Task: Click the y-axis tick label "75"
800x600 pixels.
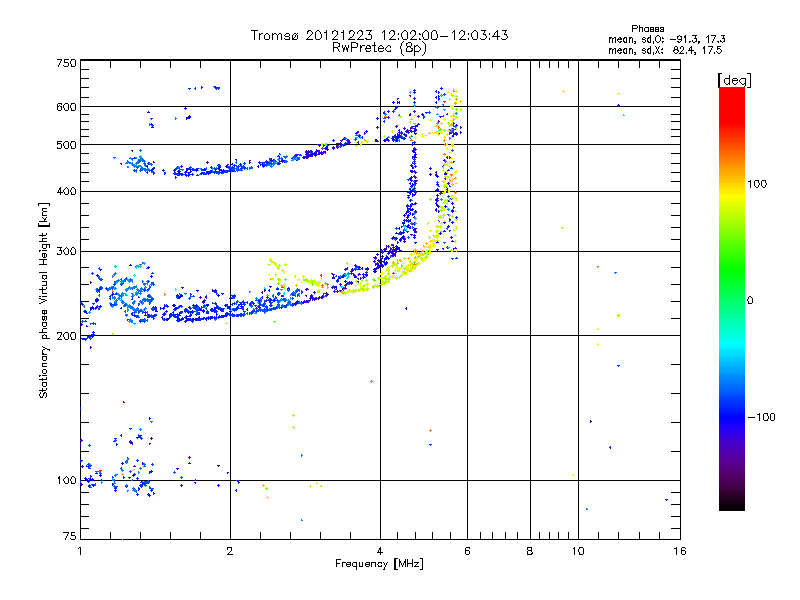Action: (x=70, y=536)
